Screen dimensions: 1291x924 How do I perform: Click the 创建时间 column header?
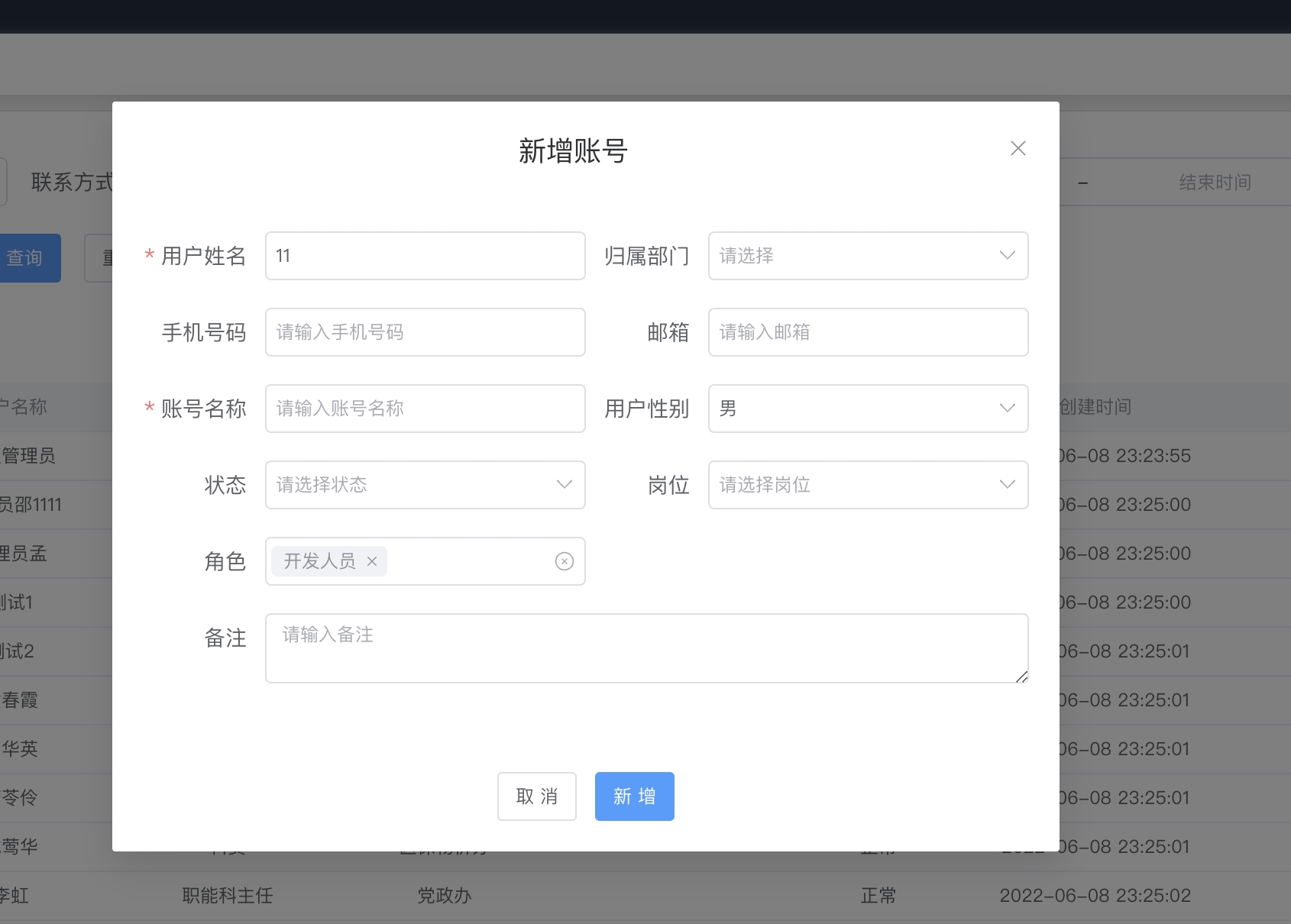pyautogui.click(x=1095, y=407)
